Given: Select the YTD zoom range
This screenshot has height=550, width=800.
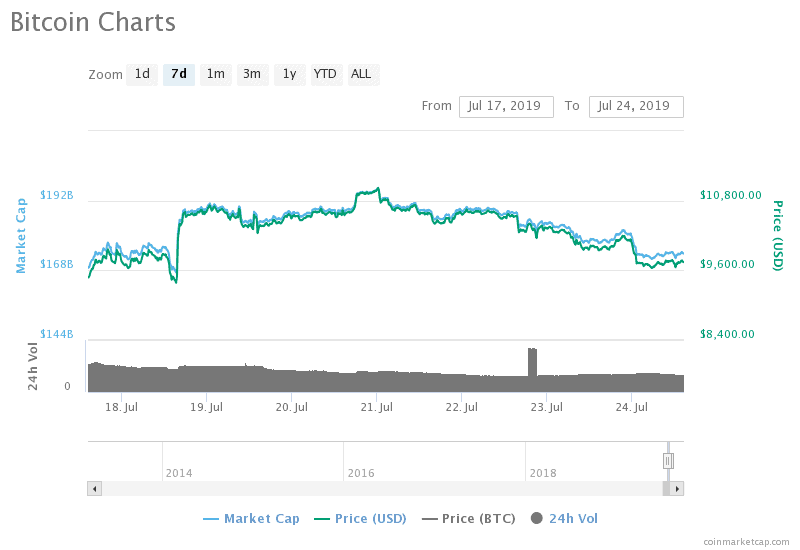Looking at the screenshot, I should point(326,74).
